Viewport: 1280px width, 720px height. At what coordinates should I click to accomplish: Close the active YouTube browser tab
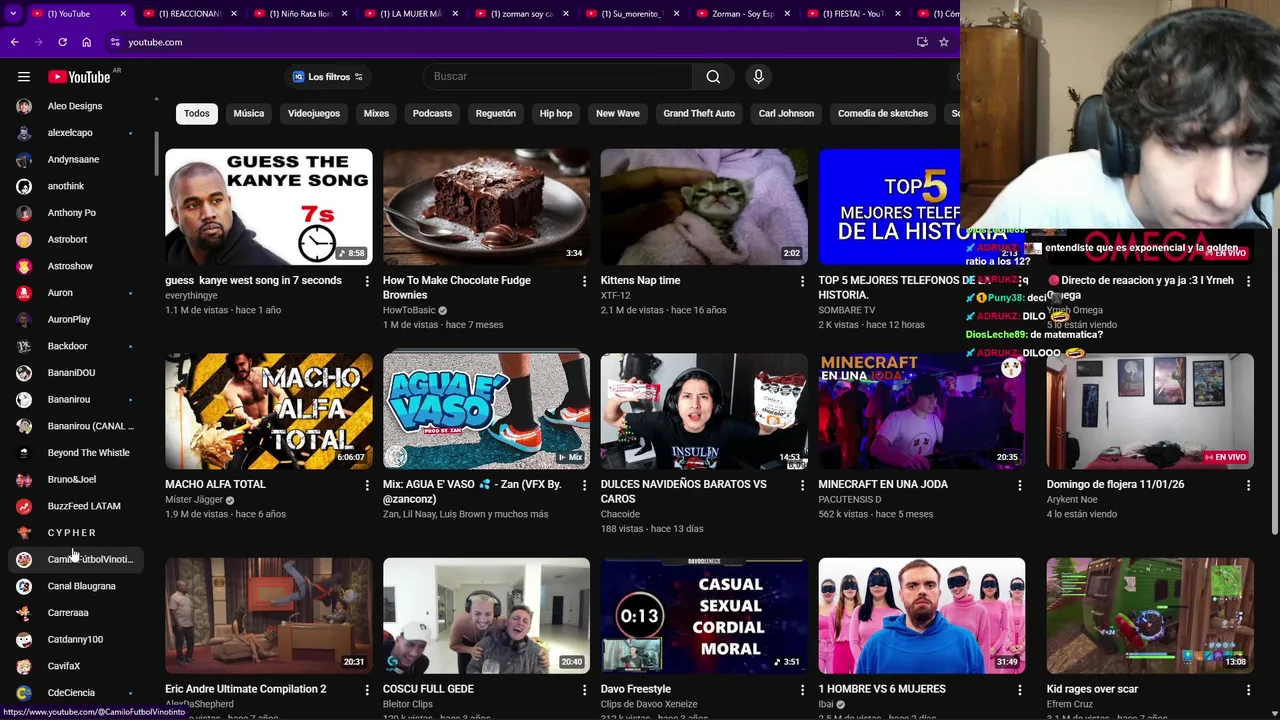click(124, 14)
